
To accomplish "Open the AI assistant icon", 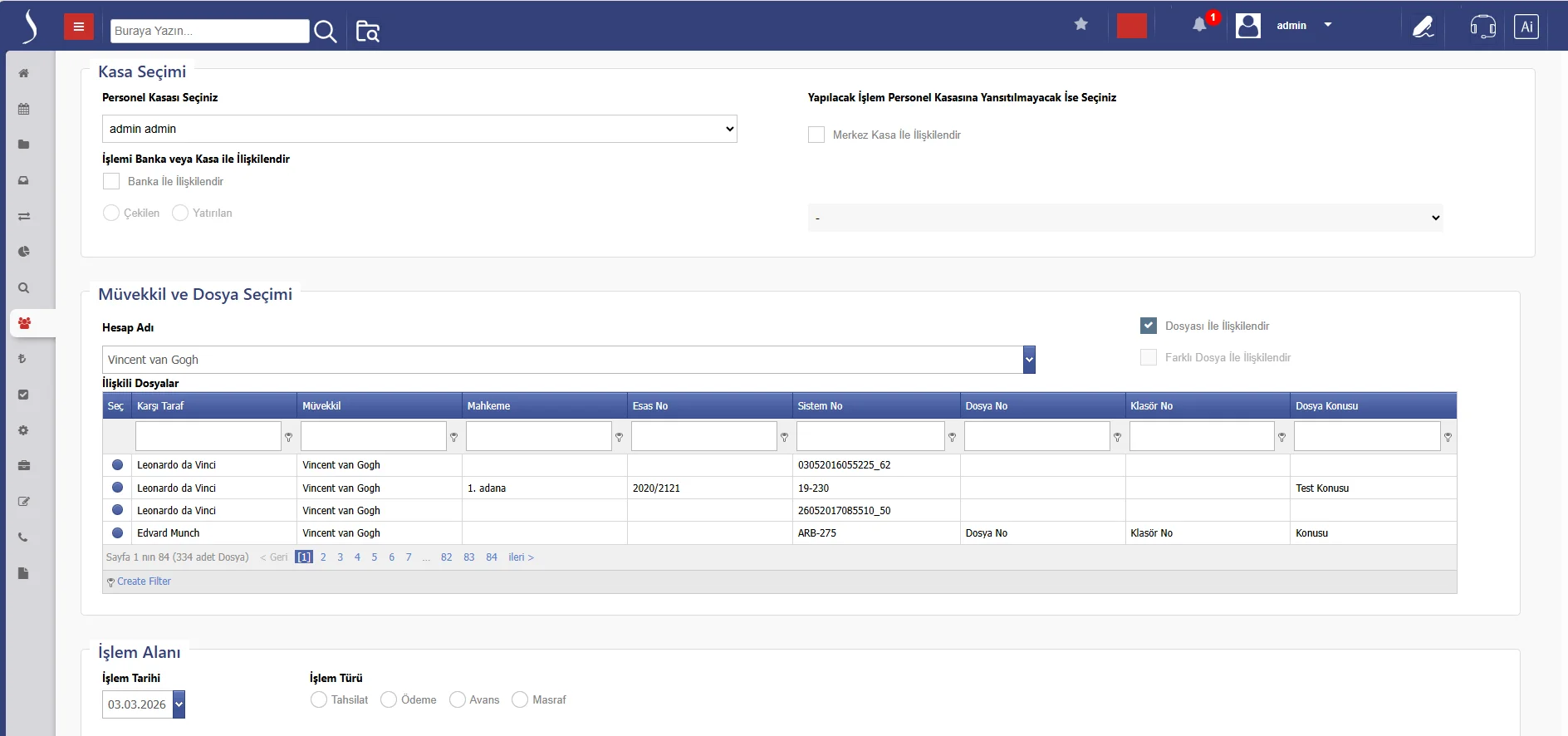I will 1526,27.
